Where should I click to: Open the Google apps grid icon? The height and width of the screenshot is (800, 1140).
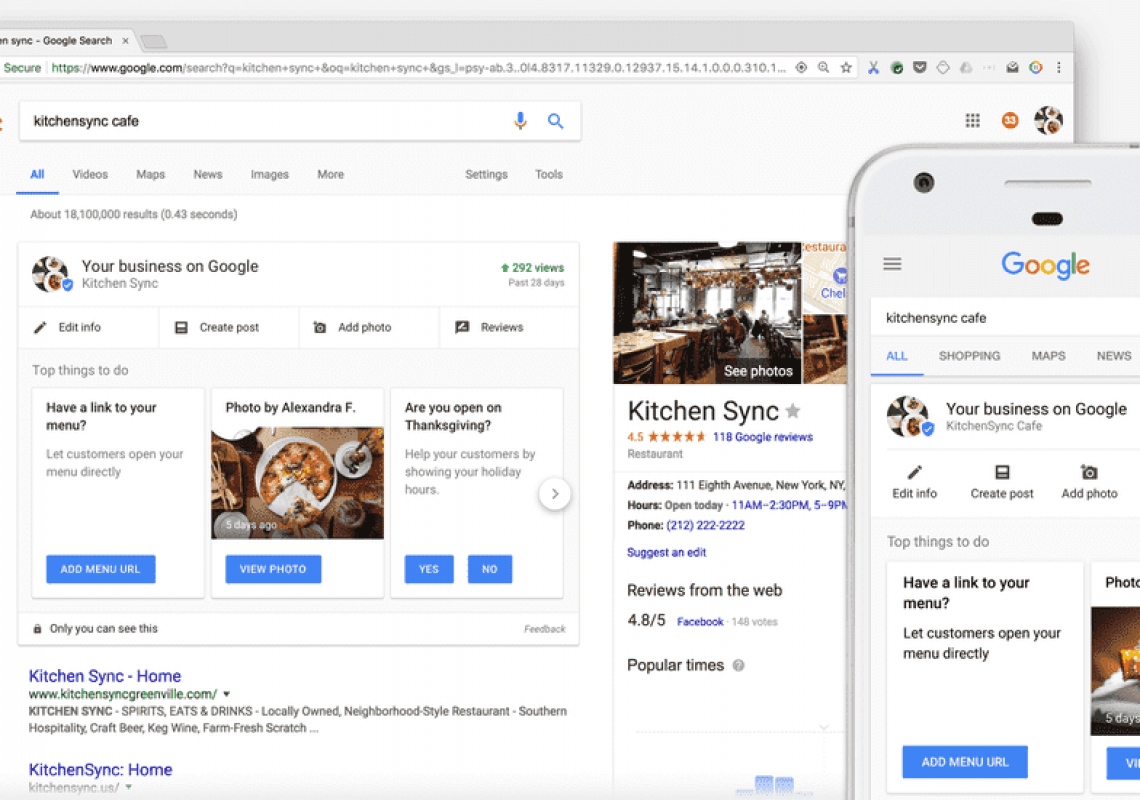(972, 121)
